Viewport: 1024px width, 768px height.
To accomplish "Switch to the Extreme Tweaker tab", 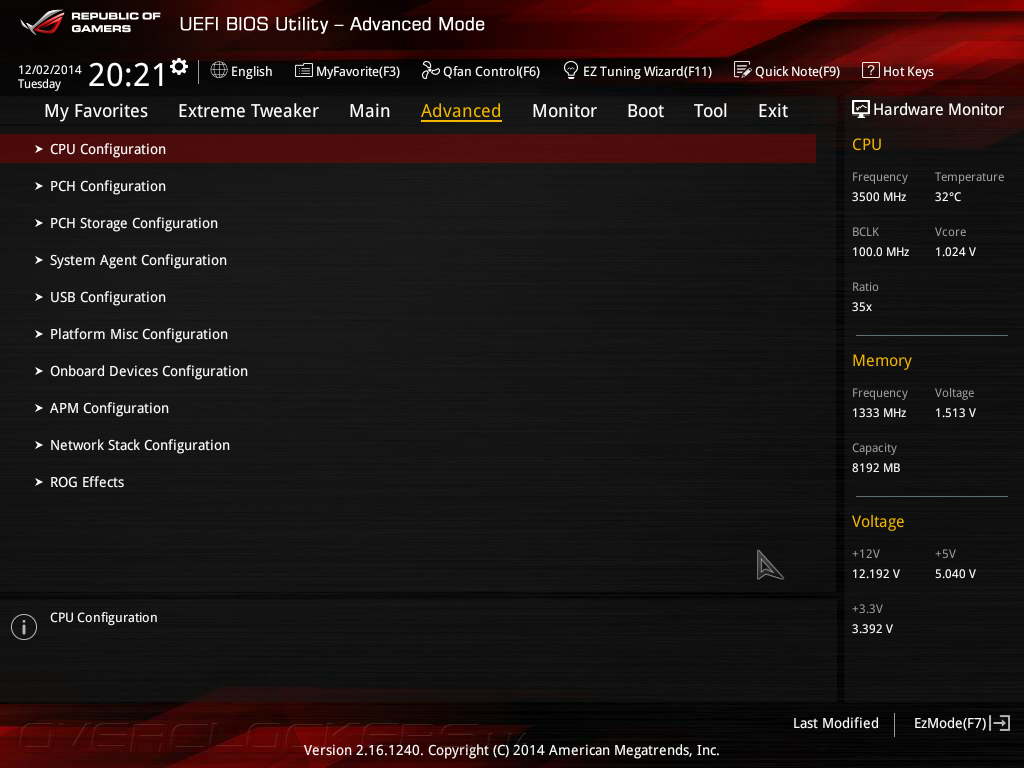I will point(248,111).
